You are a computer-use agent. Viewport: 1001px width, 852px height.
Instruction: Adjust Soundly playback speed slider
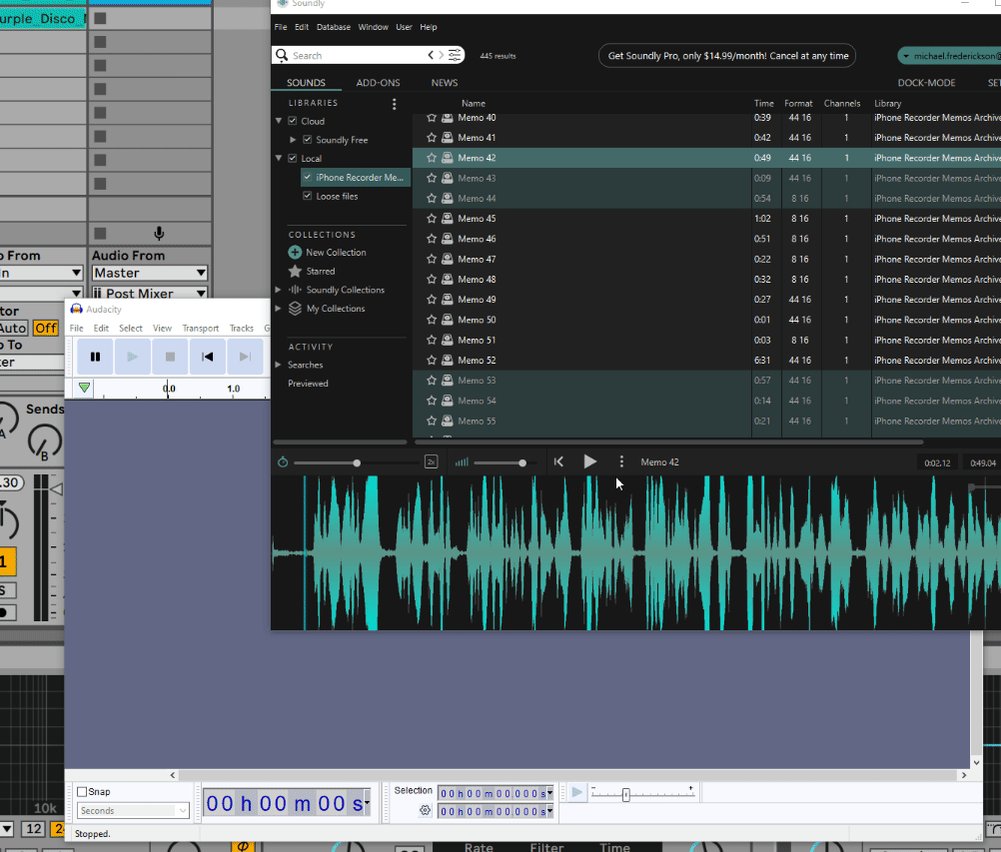coord(356,462)
